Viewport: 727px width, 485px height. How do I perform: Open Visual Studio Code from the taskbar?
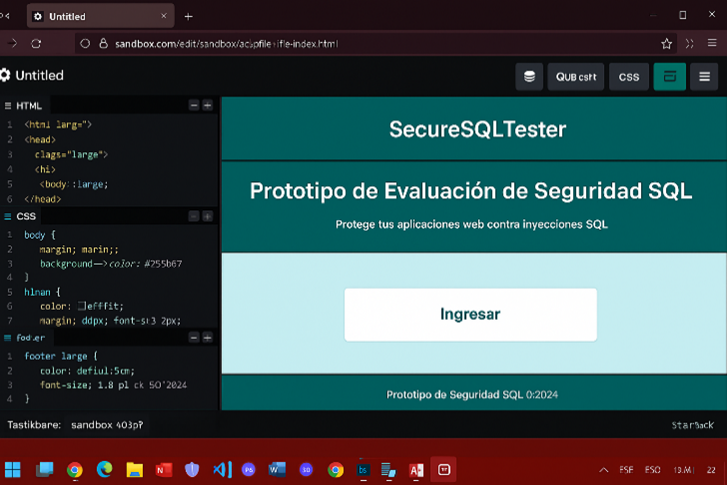pyautogui.click(x=222, y=469)
